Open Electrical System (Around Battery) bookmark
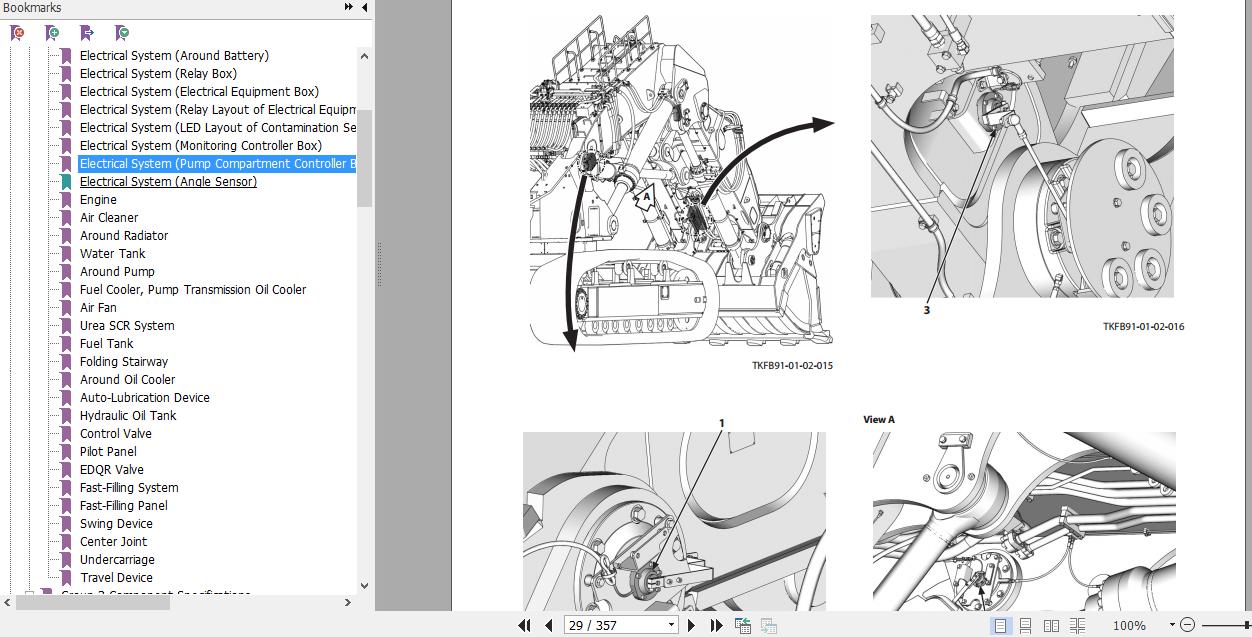Screen dimensions: 1252x637 point(174,55)
